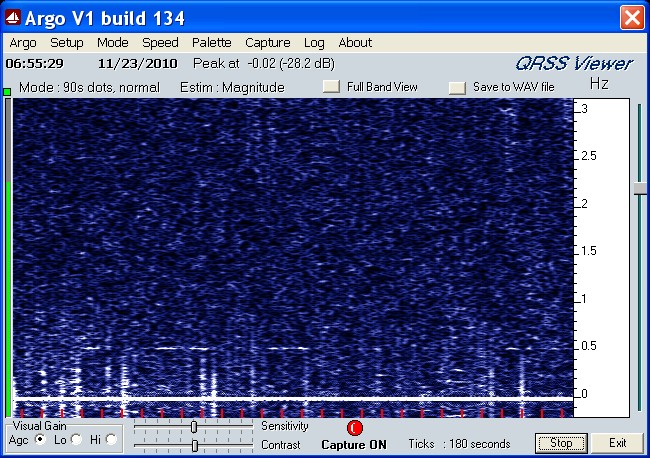Select the Hi visual gain option
Viewport: 650px width, 458px height.
coord(111,440)
